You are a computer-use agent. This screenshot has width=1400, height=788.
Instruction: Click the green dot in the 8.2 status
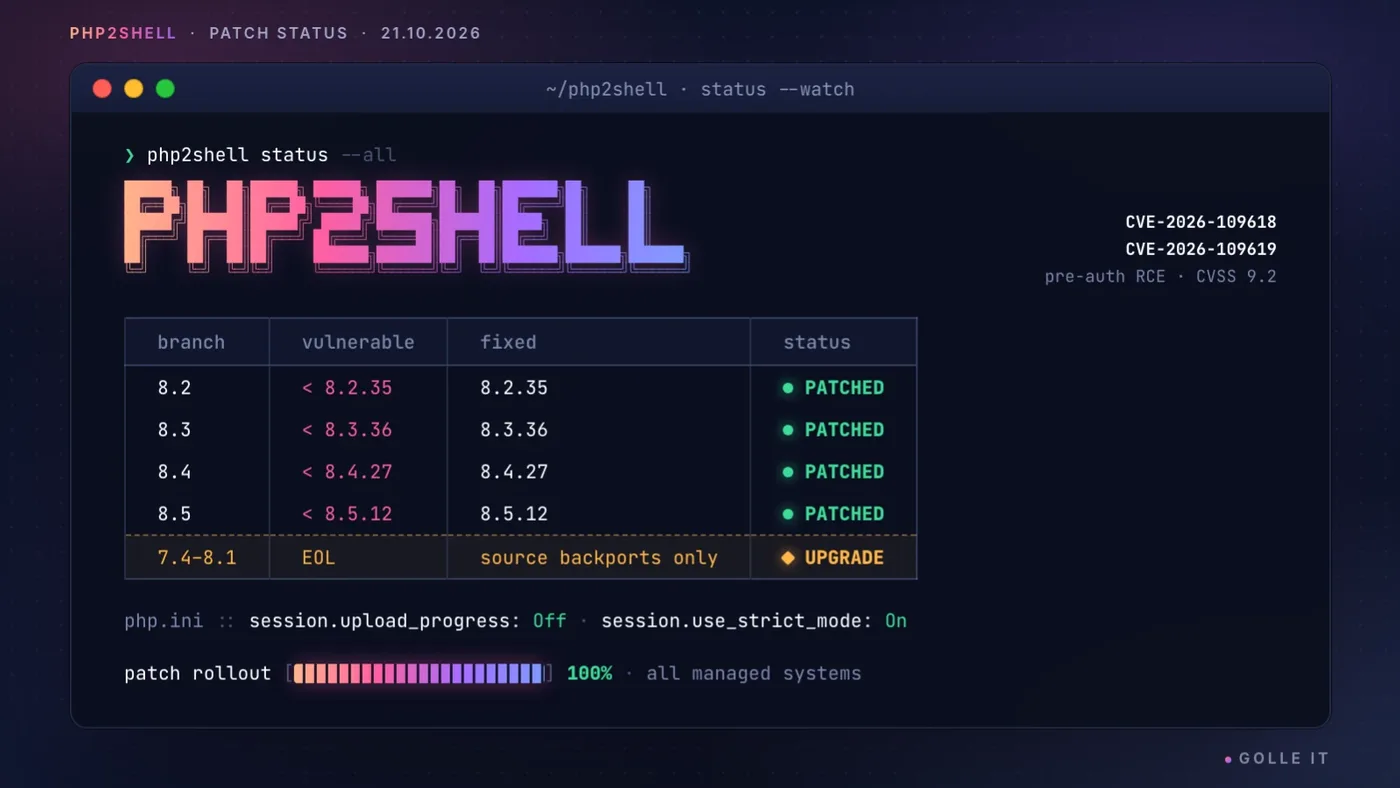point(788,388)
